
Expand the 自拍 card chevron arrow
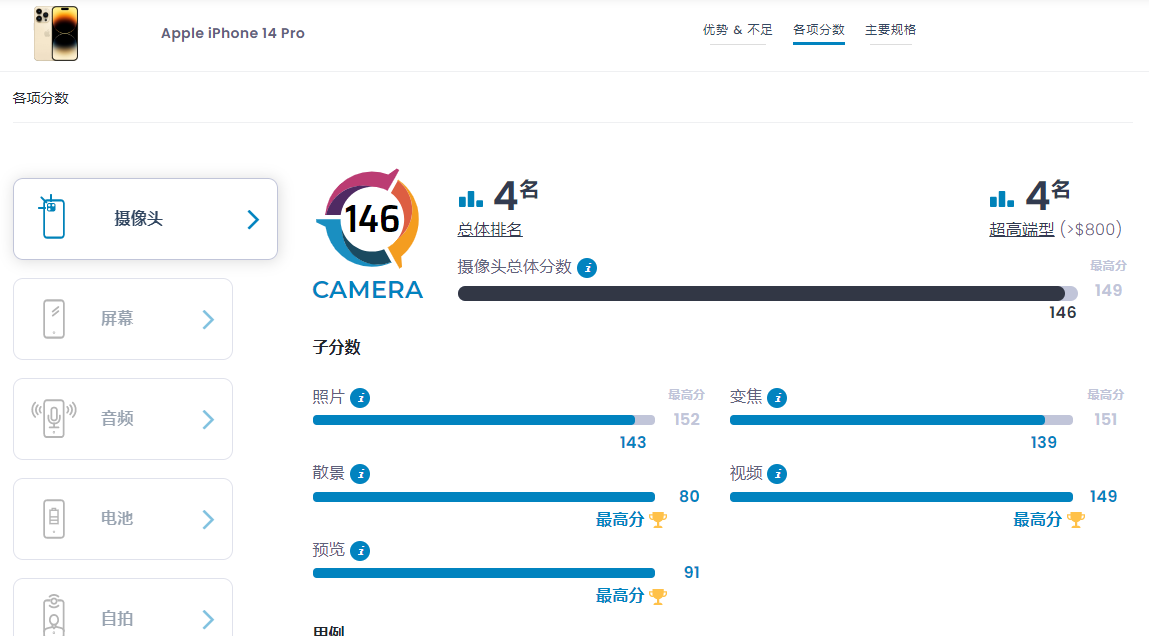[x=208, y=620]
